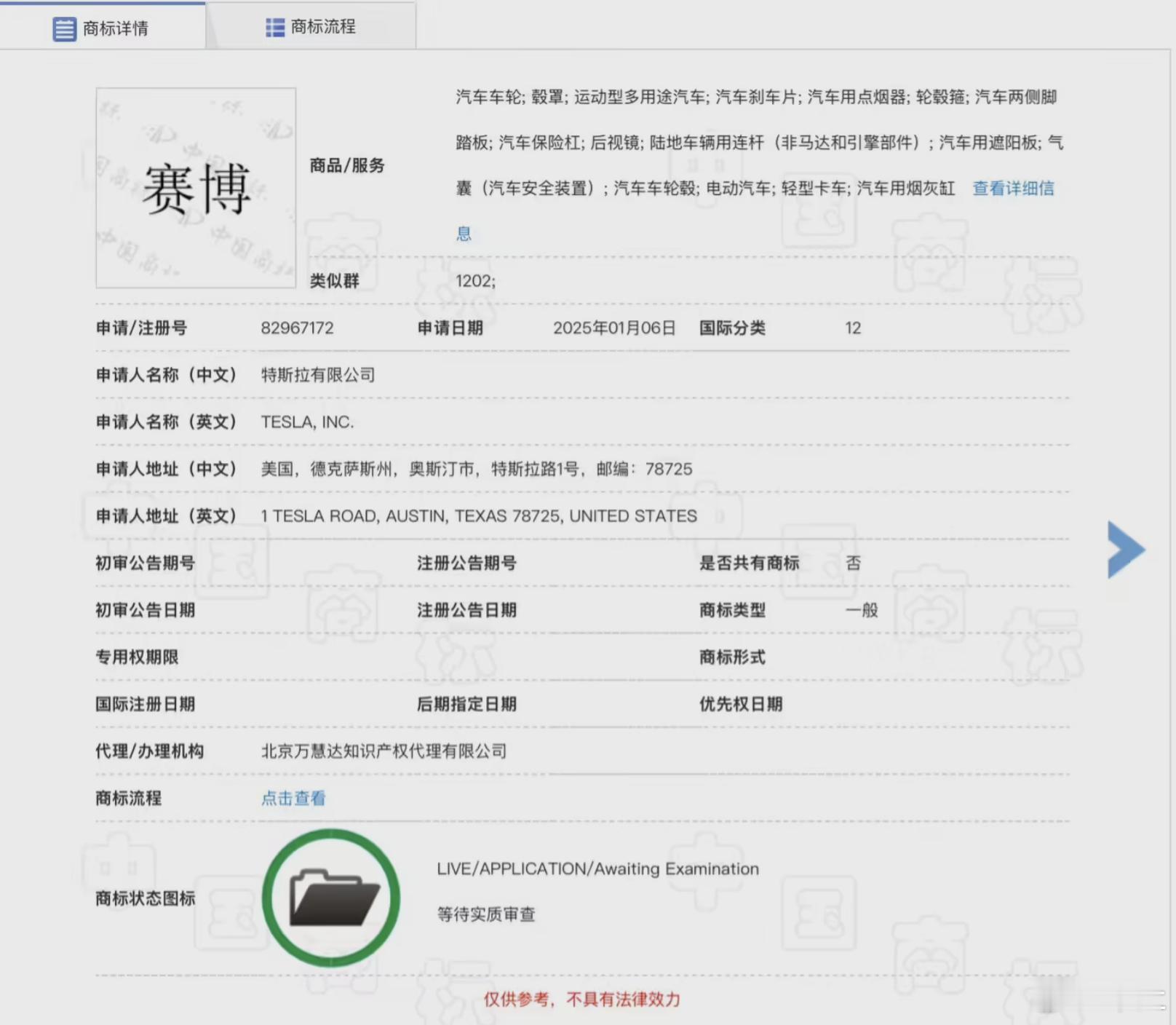Select the trademark type value 一般
Image resolution: width=1176 pixels, height=1025 pixels.
pyautogui.click(x=862, y=610)
